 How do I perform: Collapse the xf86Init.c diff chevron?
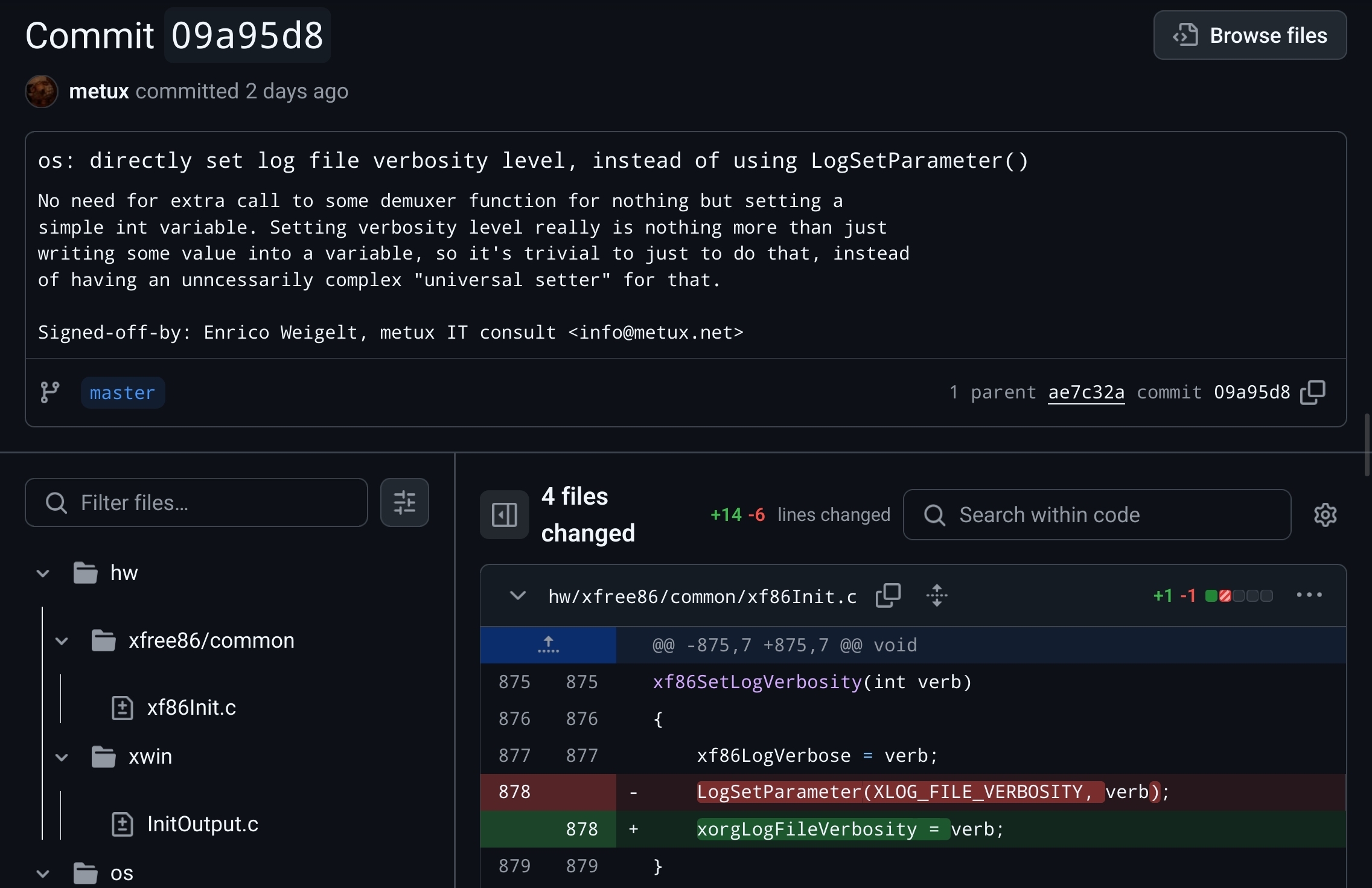click(x=518, y=596)
